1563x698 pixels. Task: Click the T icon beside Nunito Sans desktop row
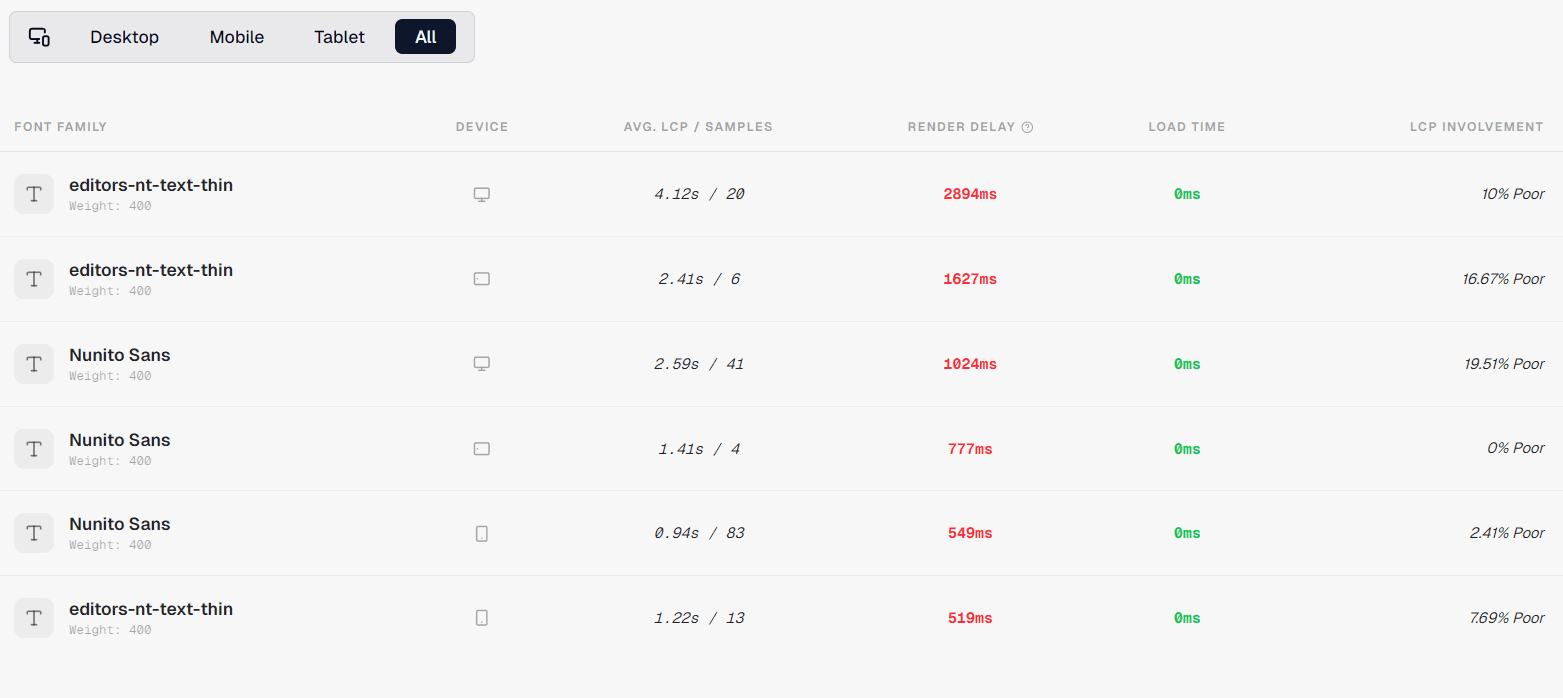tap(33, 363)
